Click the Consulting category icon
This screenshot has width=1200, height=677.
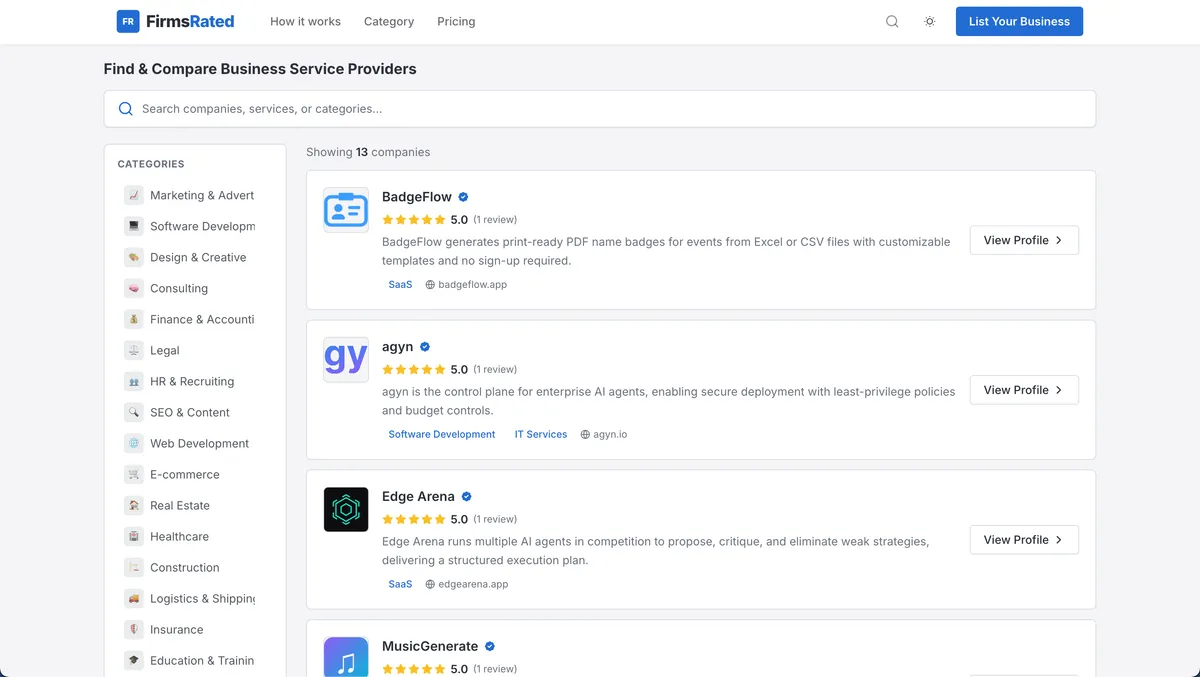(134, 288)
